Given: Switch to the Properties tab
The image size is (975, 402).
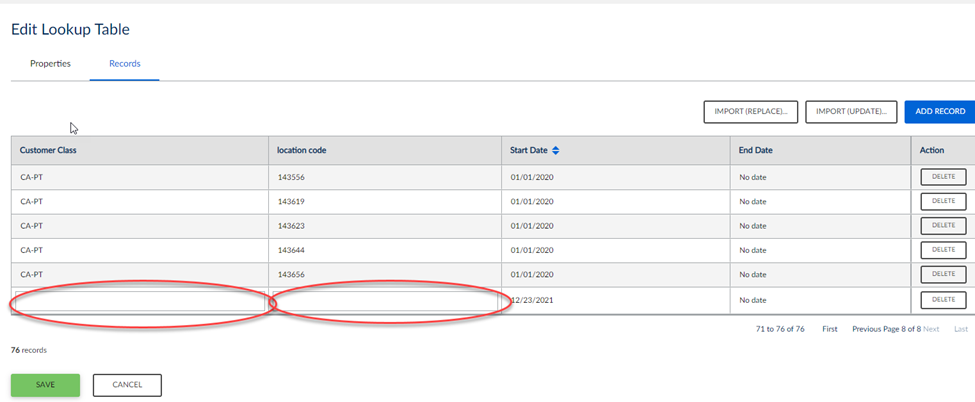Looking at the screenshot, I should [50, 64].
